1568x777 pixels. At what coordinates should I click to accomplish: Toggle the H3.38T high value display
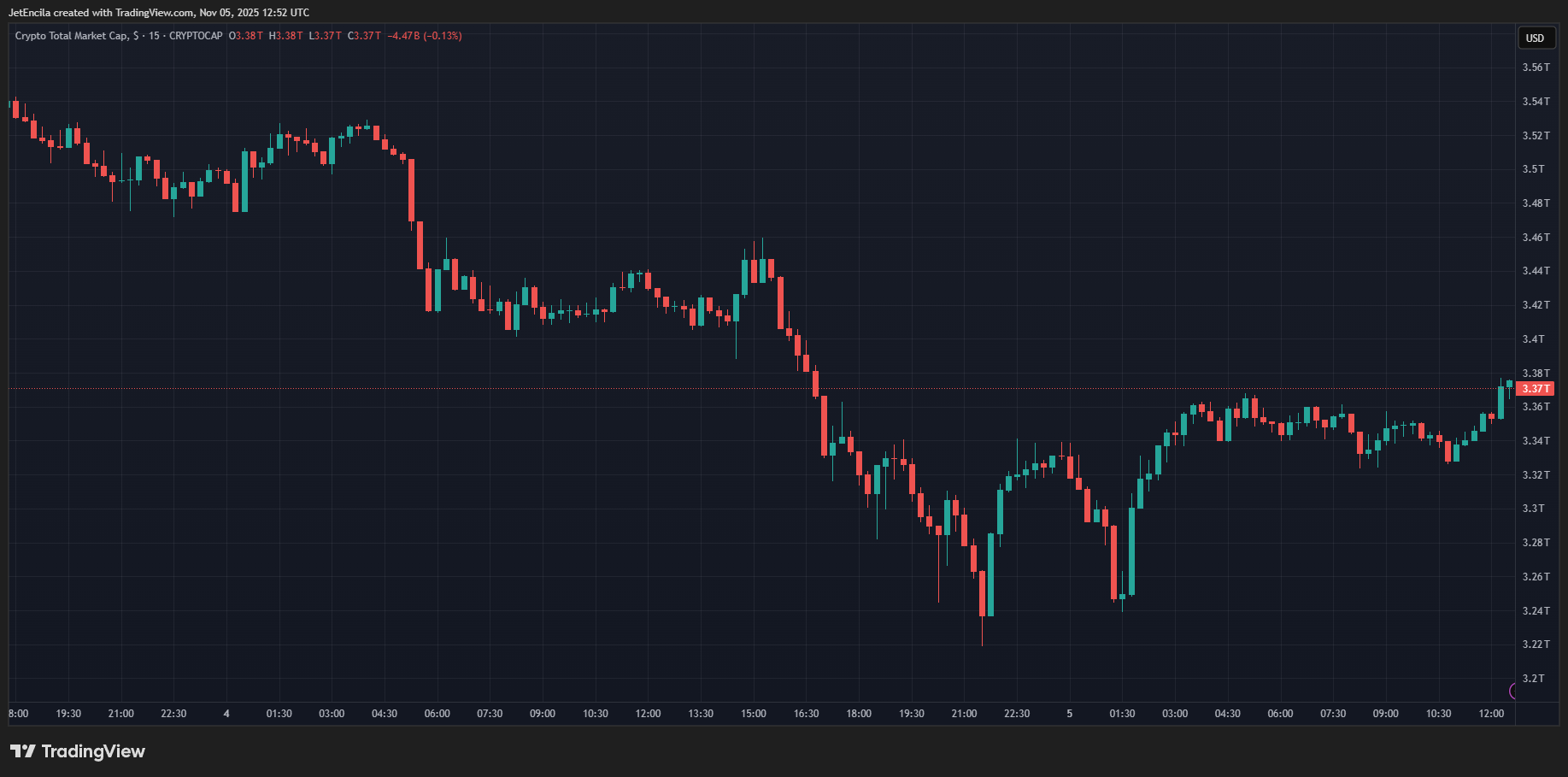[285, 36]
